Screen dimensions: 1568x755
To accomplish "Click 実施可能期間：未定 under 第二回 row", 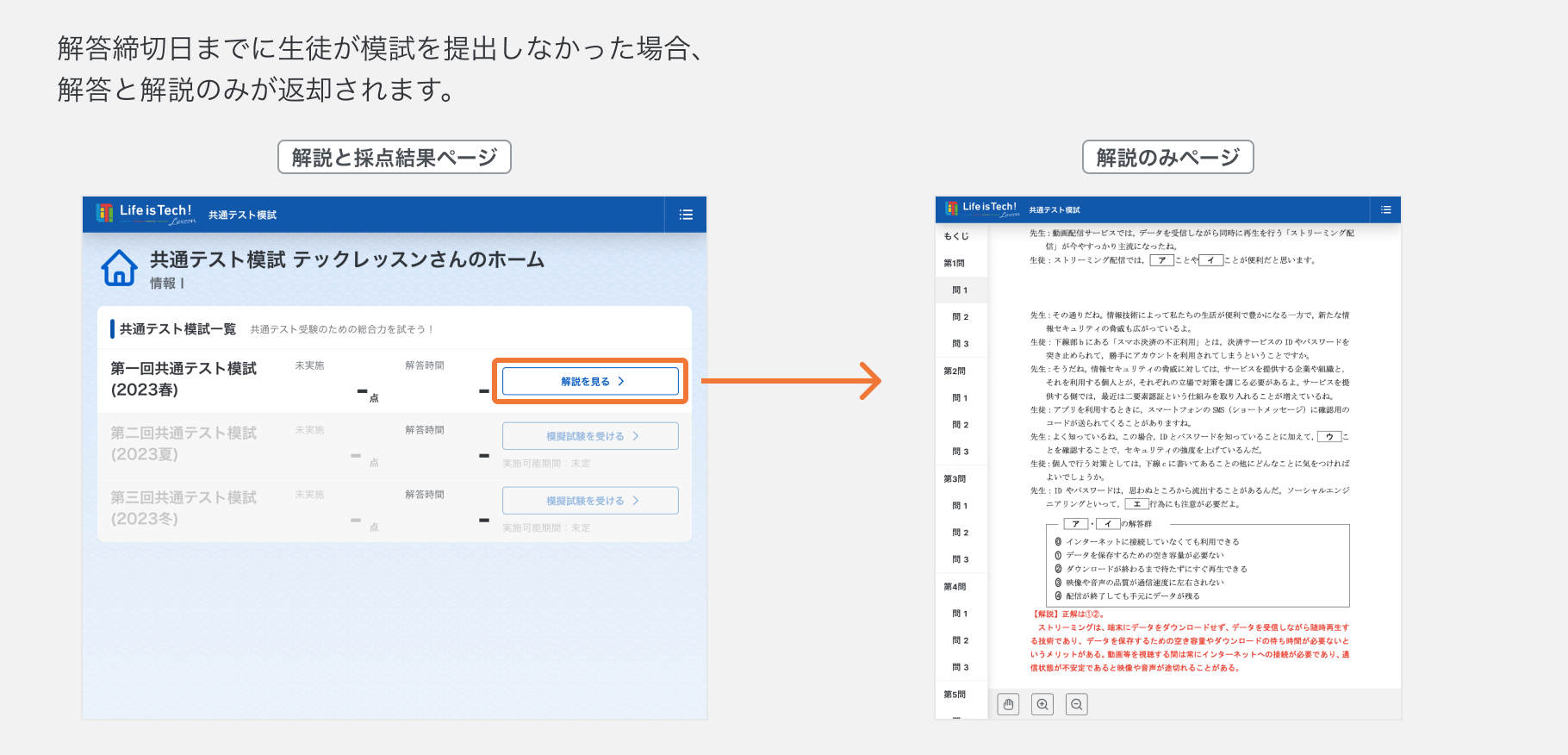I will (x=546, y=464).
